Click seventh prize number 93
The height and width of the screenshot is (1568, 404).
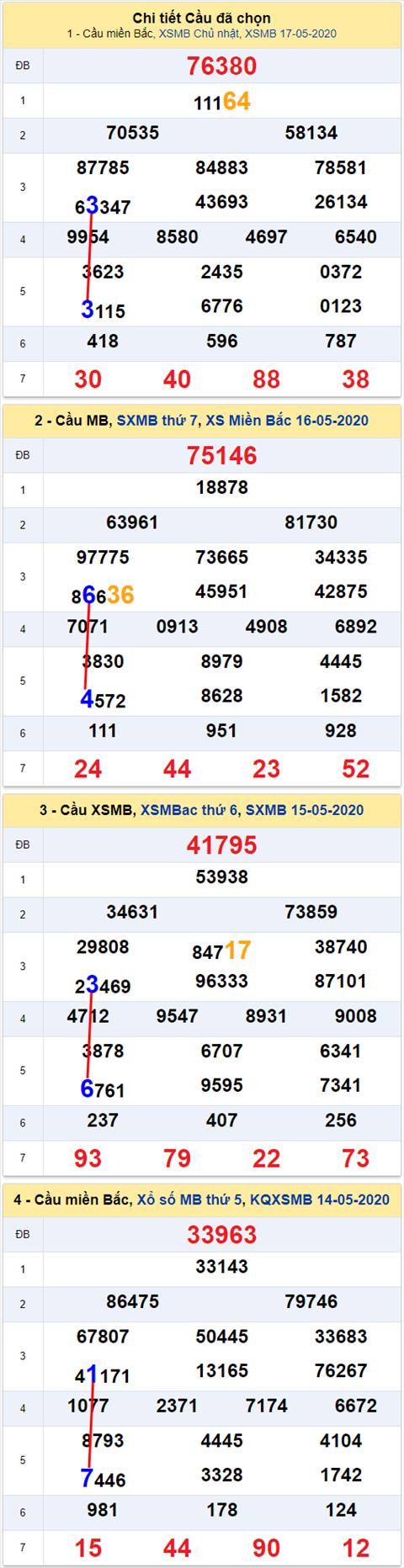(88, 1158)
